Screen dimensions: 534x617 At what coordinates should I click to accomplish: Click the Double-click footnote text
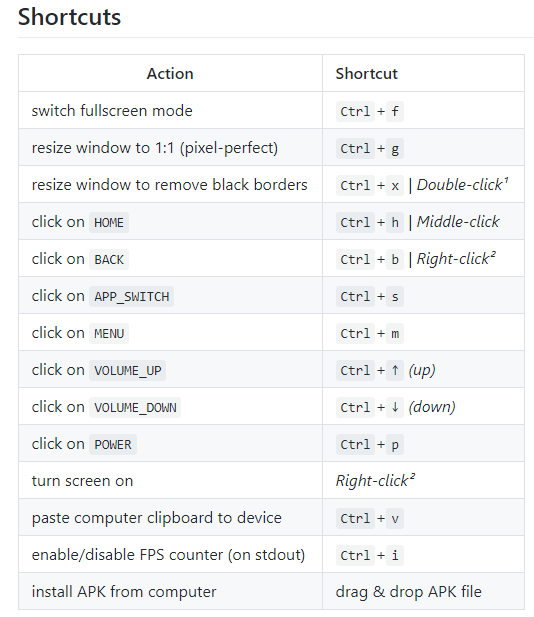click(x=462, y=185)
